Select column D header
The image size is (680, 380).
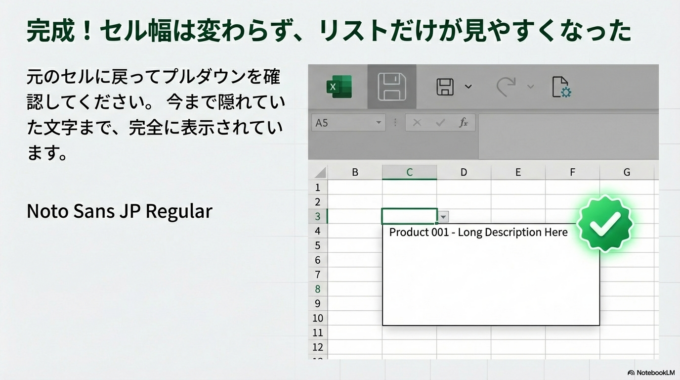(464, 172)
